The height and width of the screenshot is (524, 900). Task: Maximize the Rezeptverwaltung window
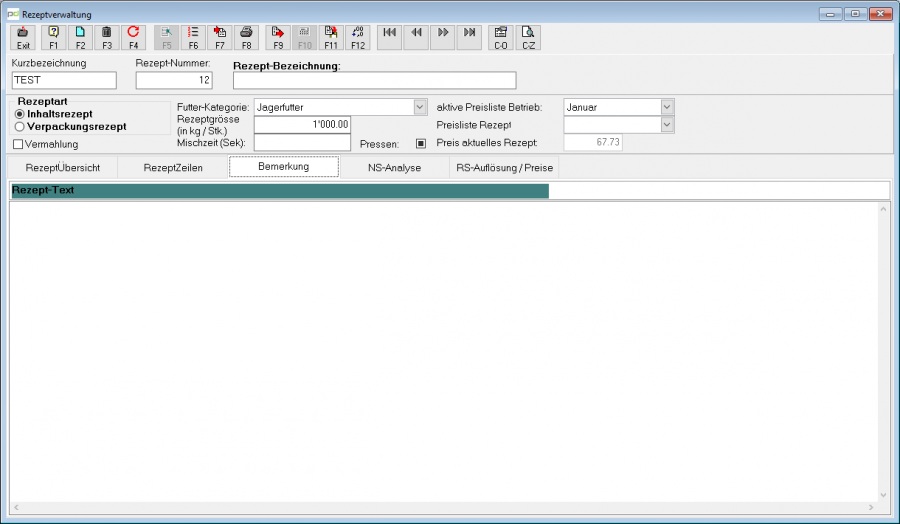coord(855,14)
